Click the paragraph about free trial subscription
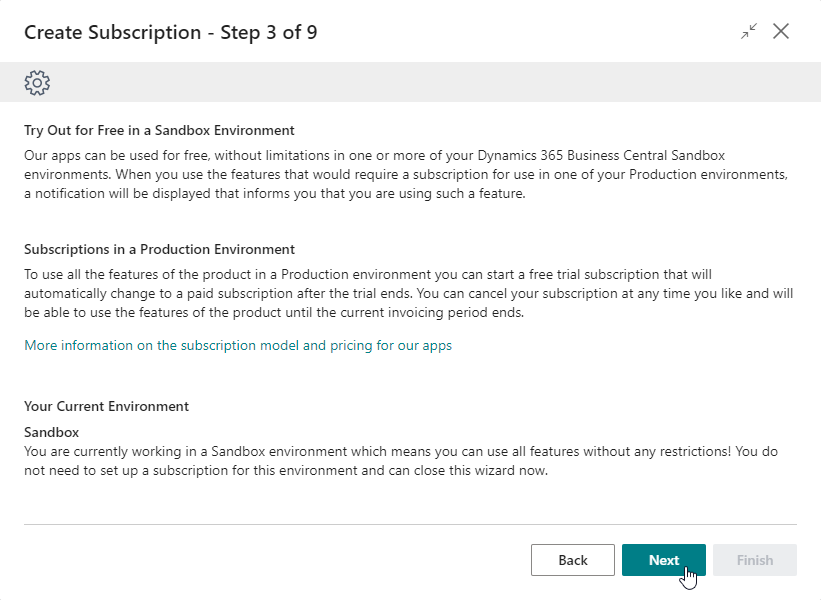This screenshot has height=600, width=821. coord(400,293)
